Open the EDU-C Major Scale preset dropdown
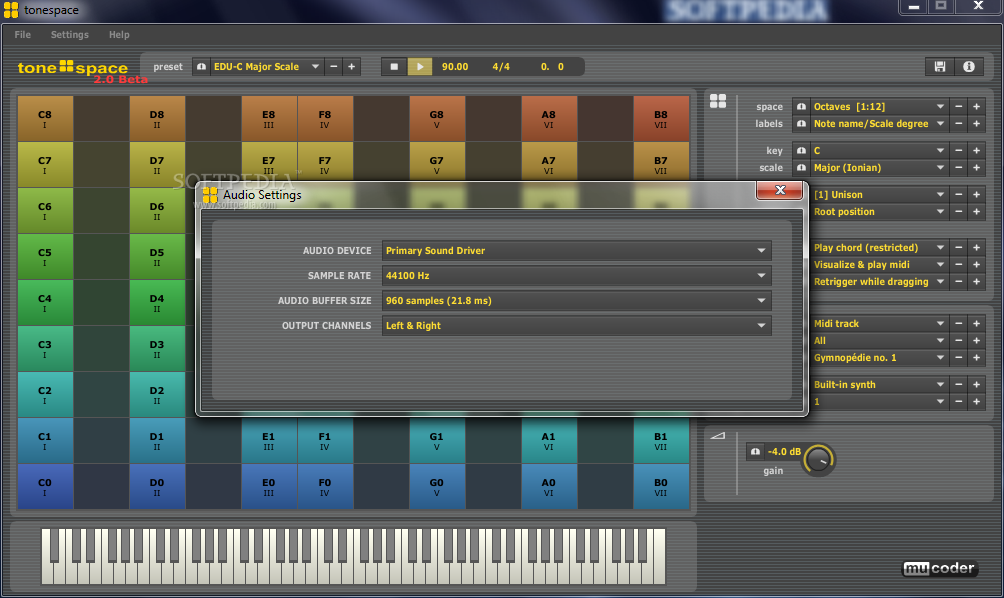The height and width of the screenshot is (598, 1004). (x=266, y=67)
